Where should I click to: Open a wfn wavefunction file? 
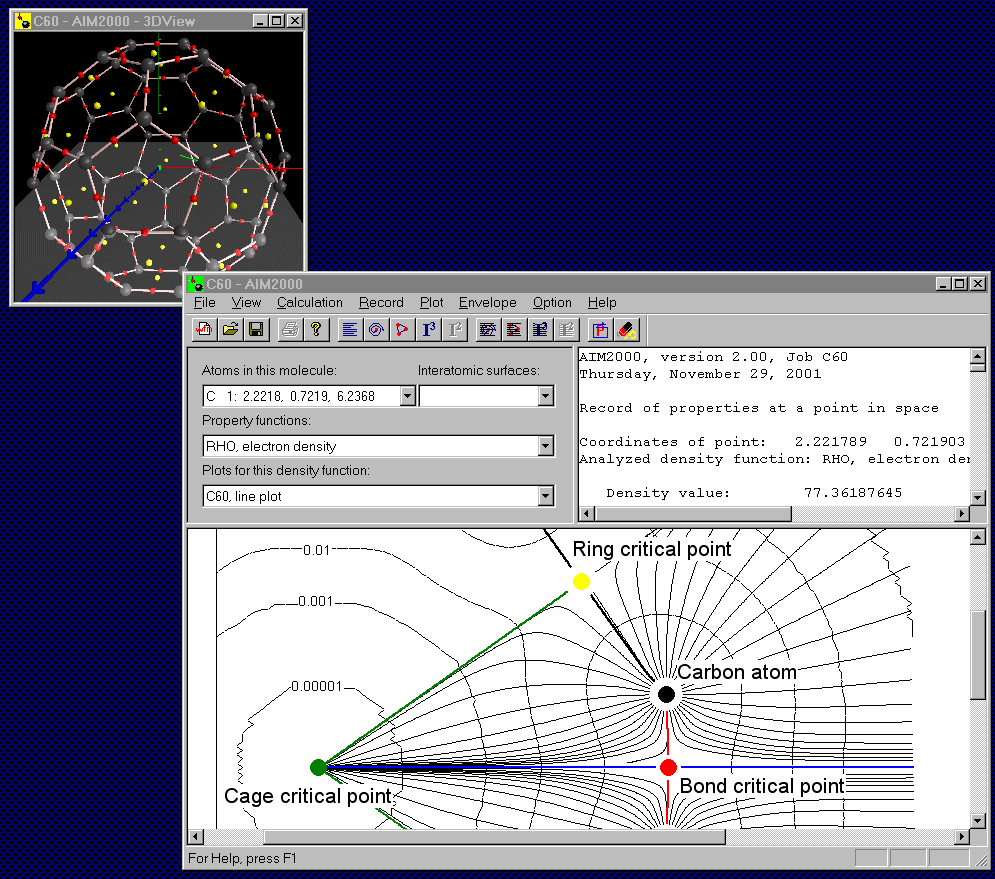[x=204, y=329]
